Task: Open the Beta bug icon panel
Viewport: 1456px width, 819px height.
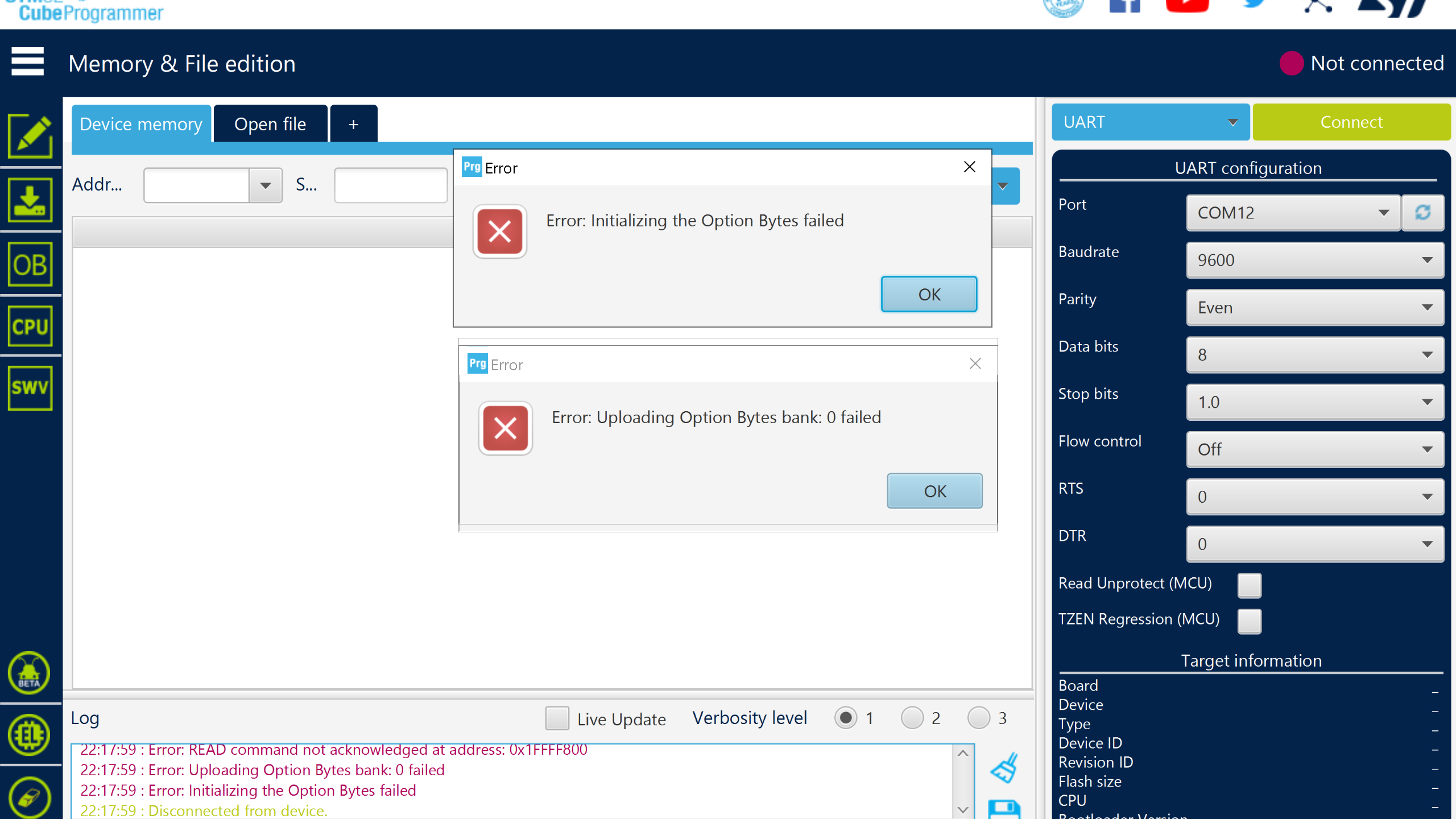Action: pyautogui.click(x=29, y=673)
